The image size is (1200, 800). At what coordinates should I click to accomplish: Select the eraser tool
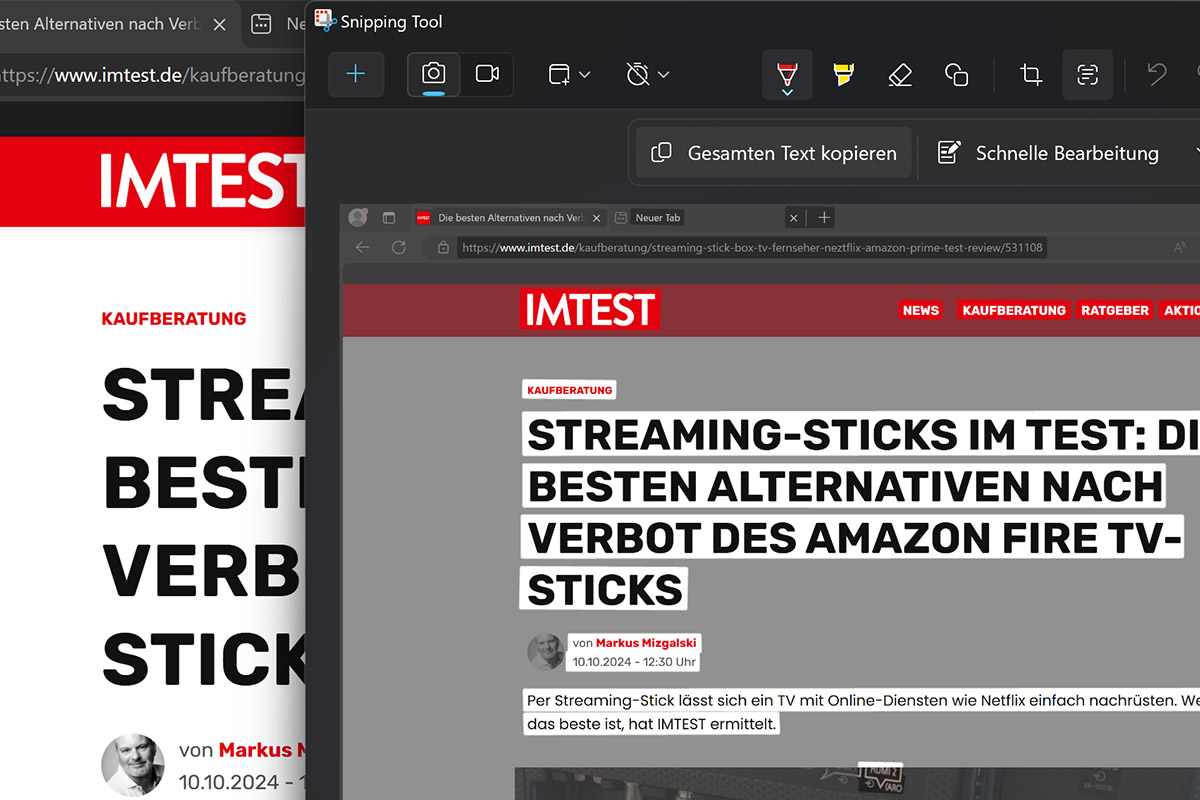point(900,74)
